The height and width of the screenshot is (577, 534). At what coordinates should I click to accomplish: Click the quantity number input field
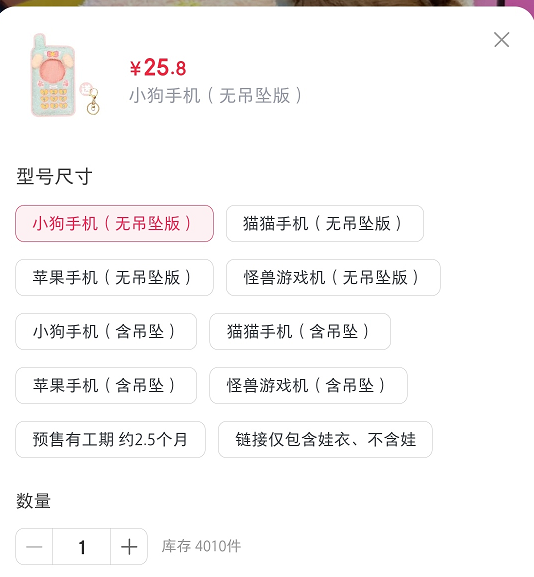pyautogui.click(x=82, y=546)
